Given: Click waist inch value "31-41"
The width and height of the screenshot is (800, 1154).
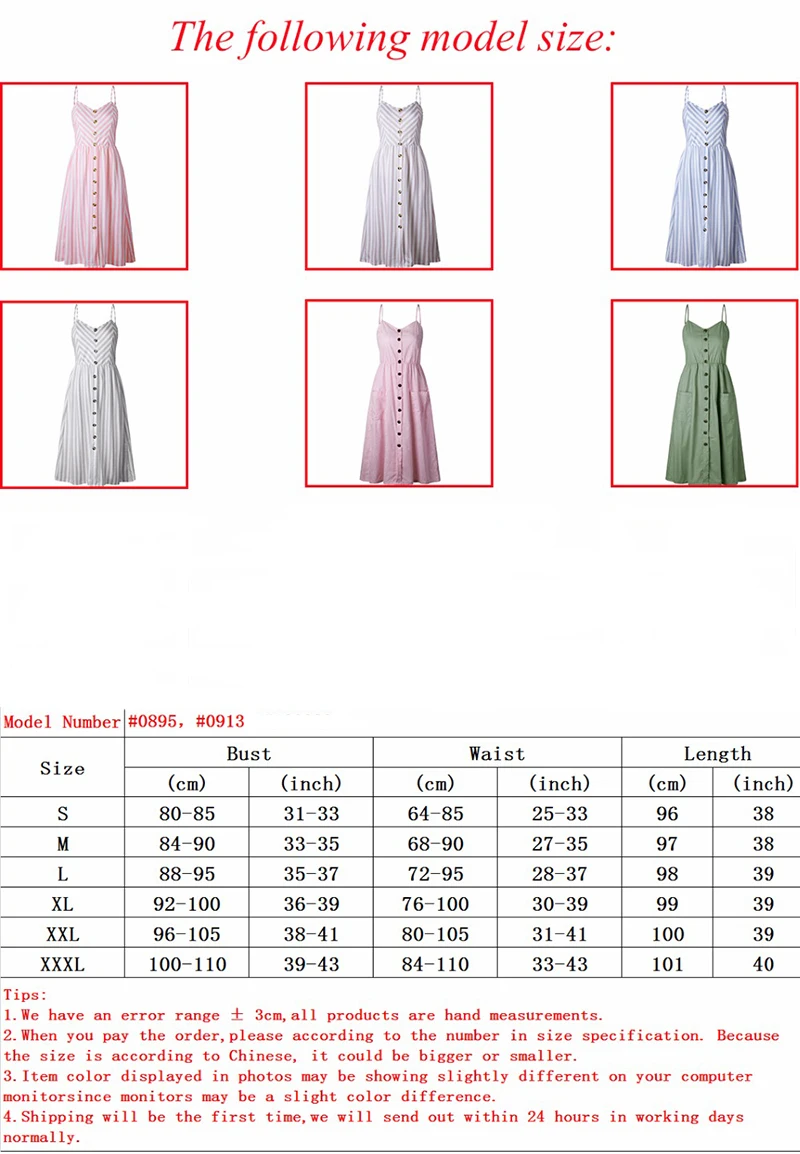Looking at the screenshot, I should click(x=559, y=935).
